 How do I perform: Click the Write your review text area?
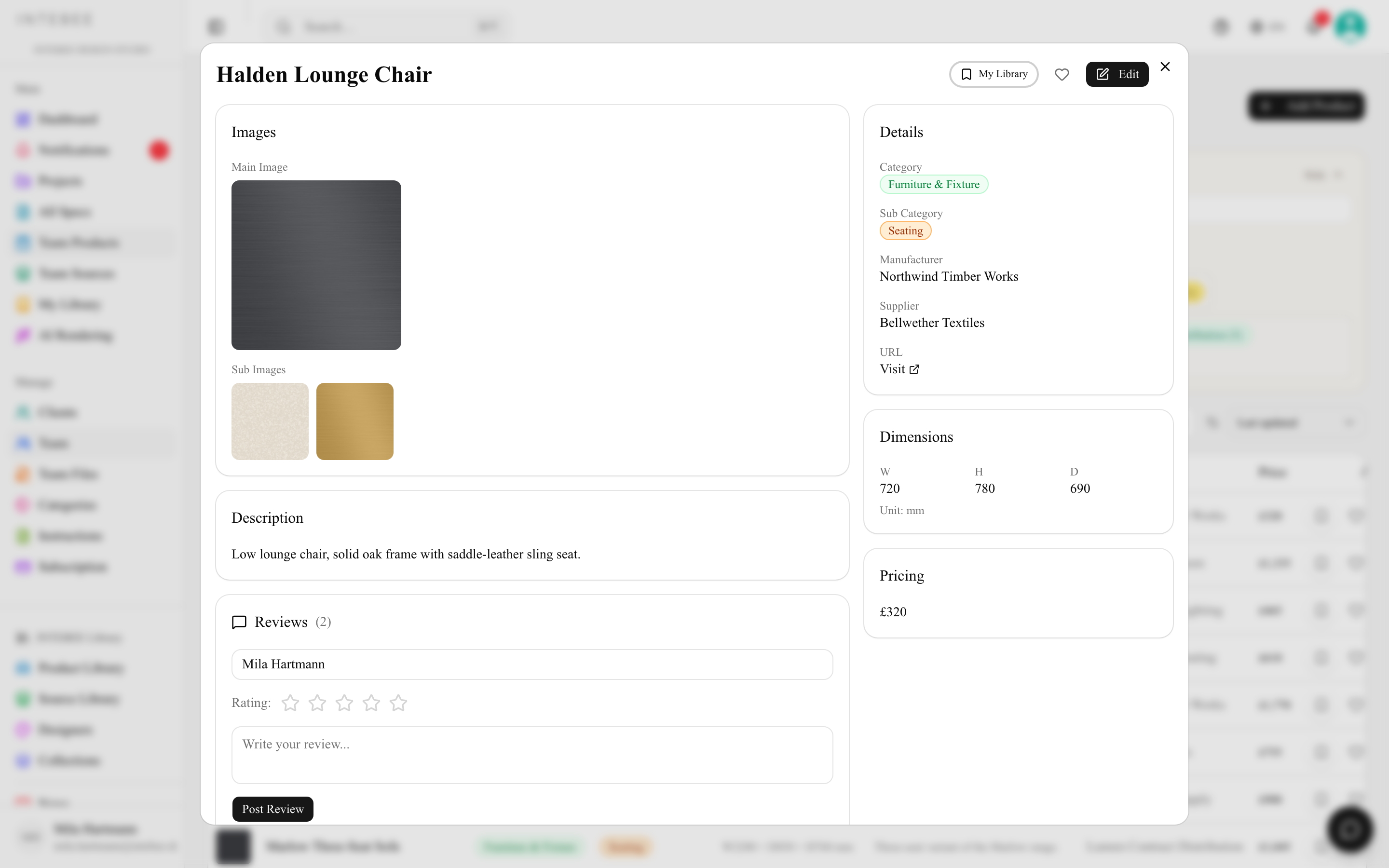[532, 755]
